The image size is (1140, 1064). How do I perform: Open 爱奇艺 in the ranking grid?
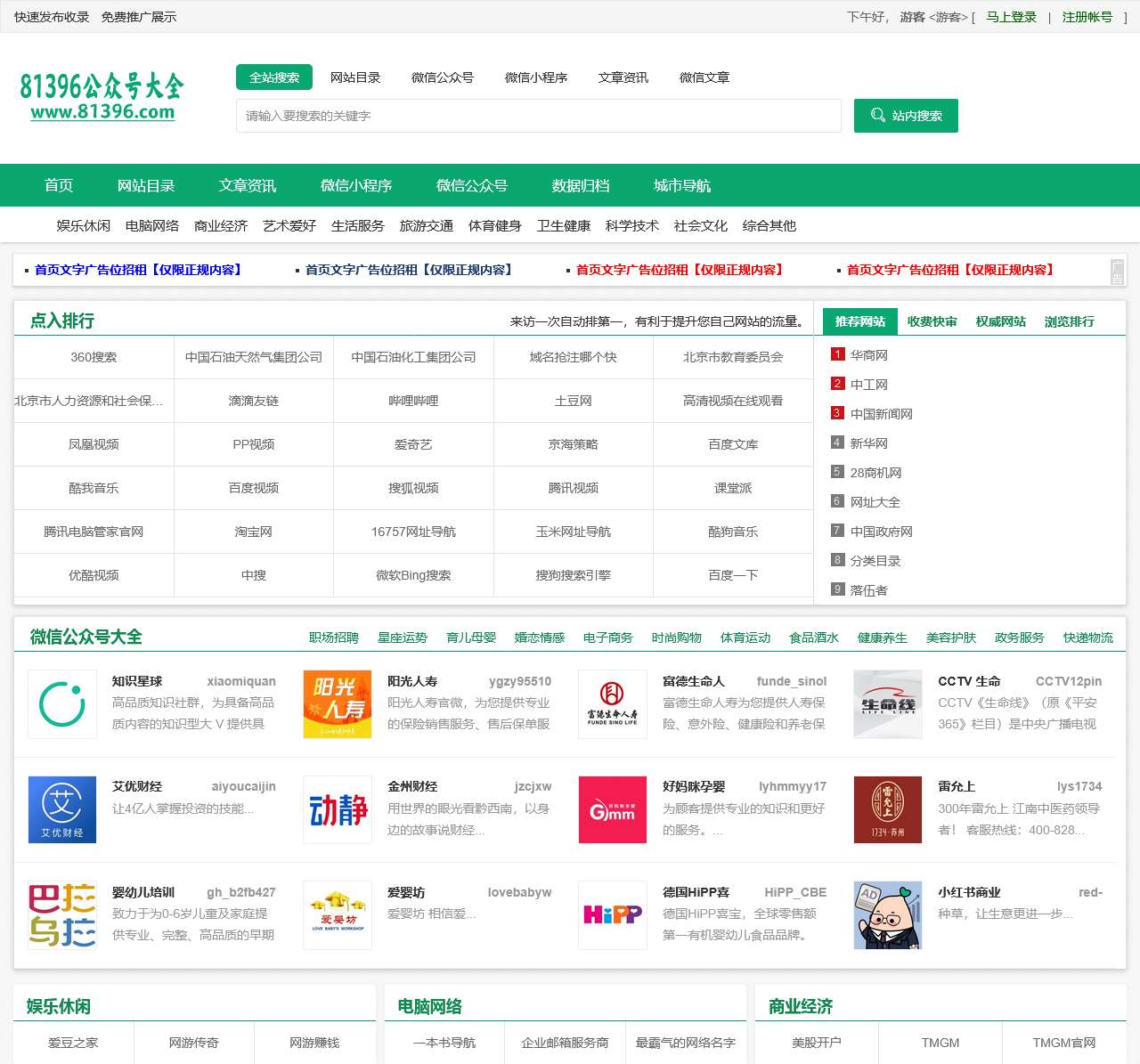(413, 444)
